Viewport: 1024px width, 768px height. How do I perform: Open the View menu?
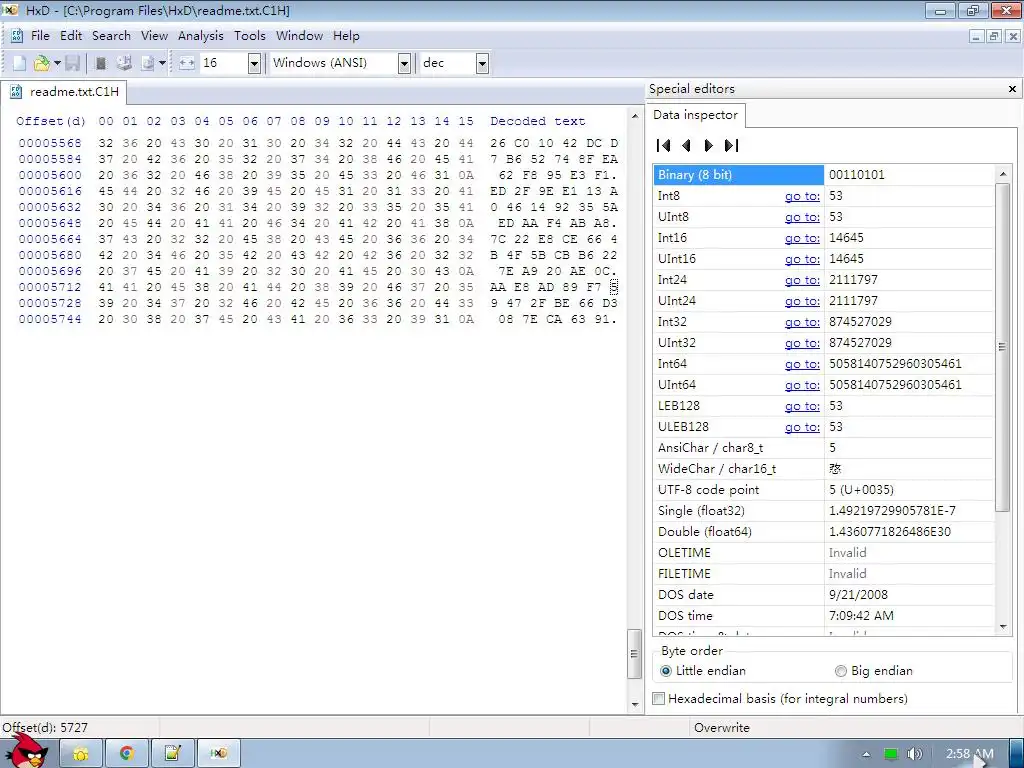(x=154, y=36)
